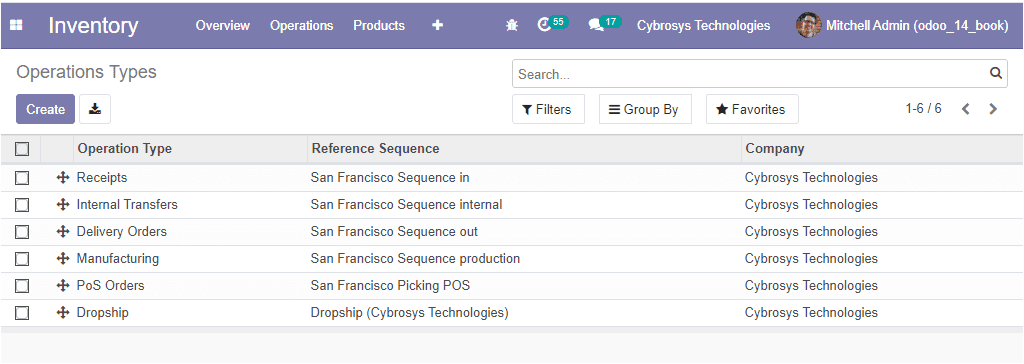This screenshot has width=1024, height=364.
Task: Open the Internal Transfers operation type
Action: pyautogui.click(x=127, y=205)
